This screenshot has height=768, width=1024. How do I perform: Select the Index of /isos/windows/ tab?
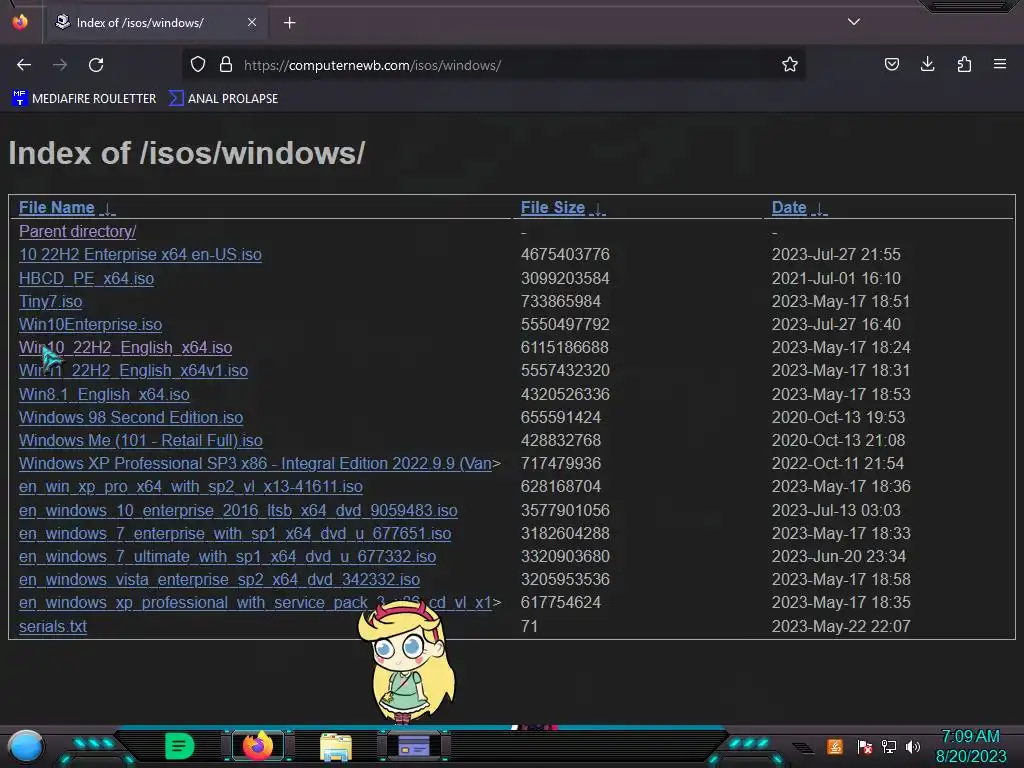point(157,23)
